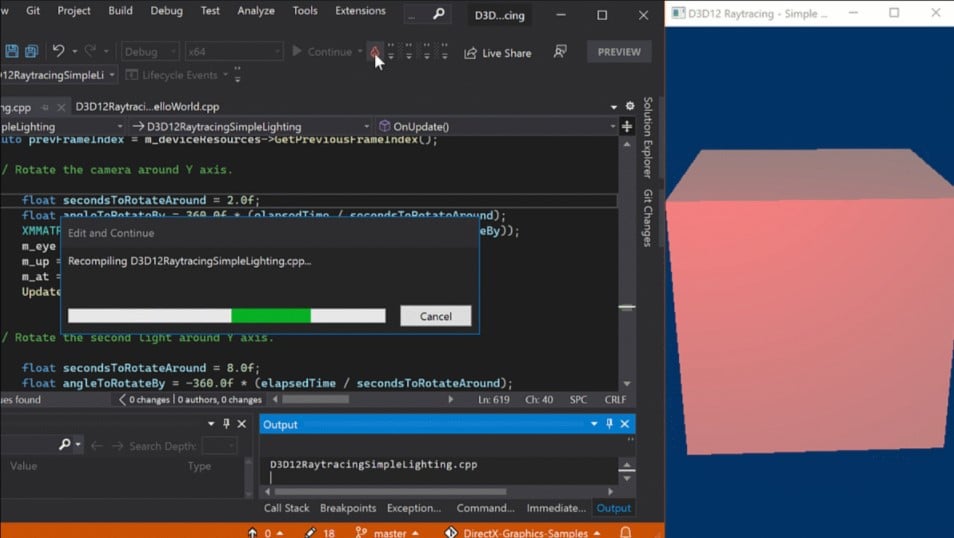Screen dimensions: 954x538
Task: Toggle pin on the left watch panel
Action: [x=226, y=424]
